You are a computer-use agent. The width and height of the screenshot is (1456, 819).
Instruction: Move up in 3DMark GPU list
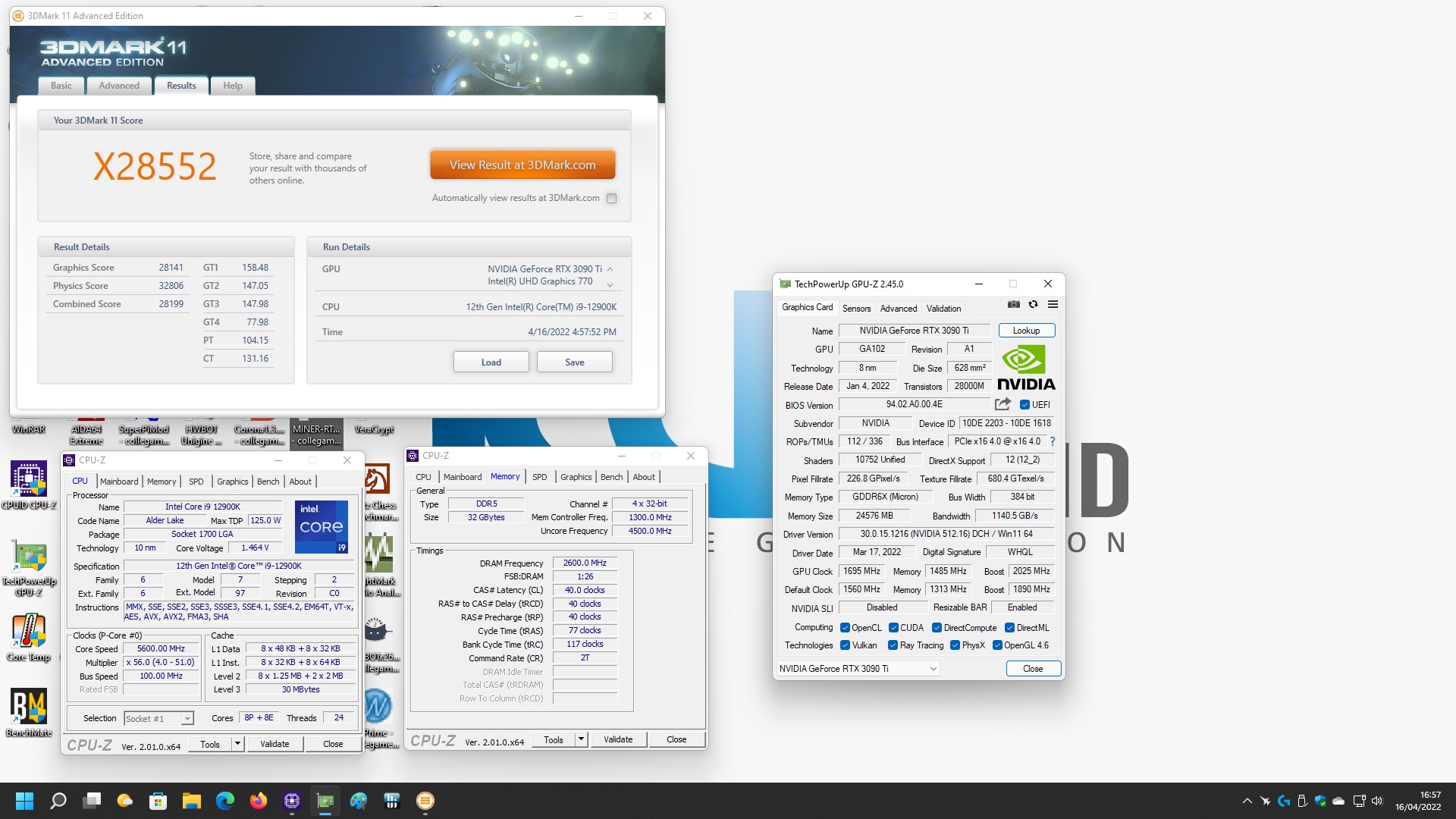pyautogui.click(x=610, y=269)
